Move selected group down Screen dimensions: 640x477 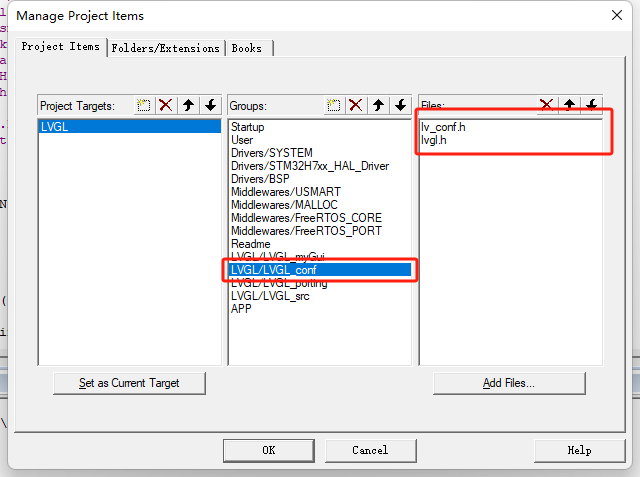tap(401, 105)
